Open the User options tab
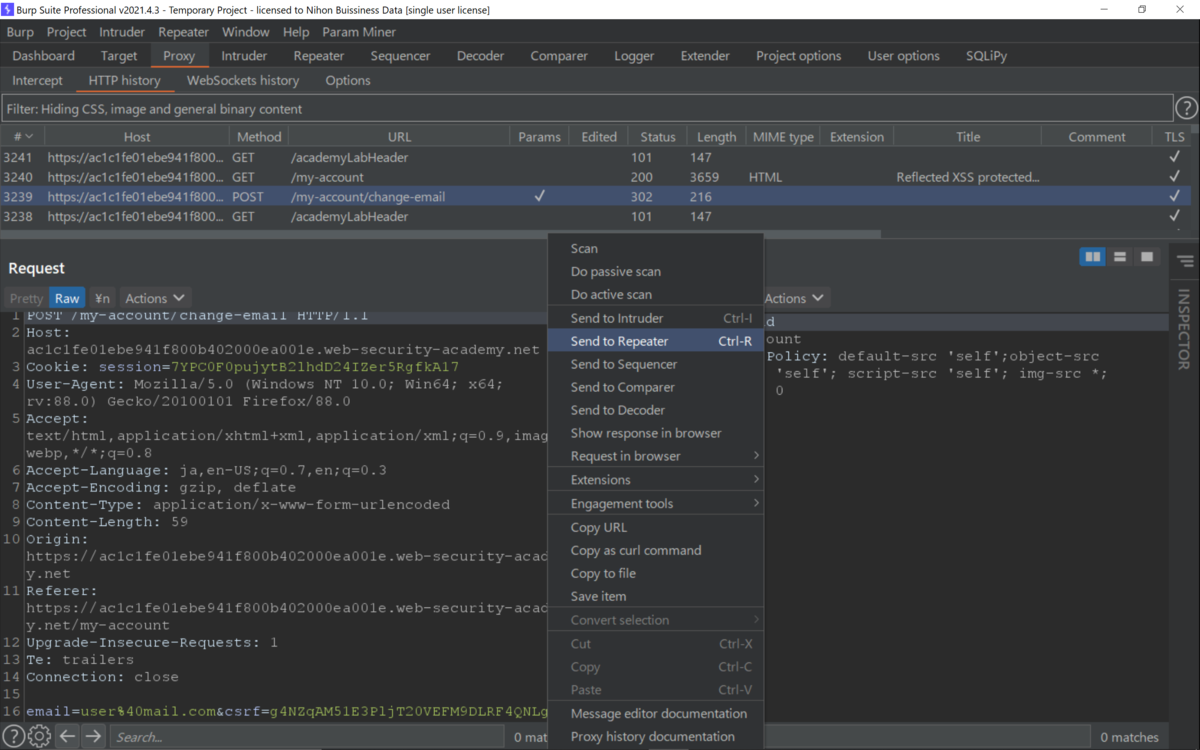 point(904,56)
